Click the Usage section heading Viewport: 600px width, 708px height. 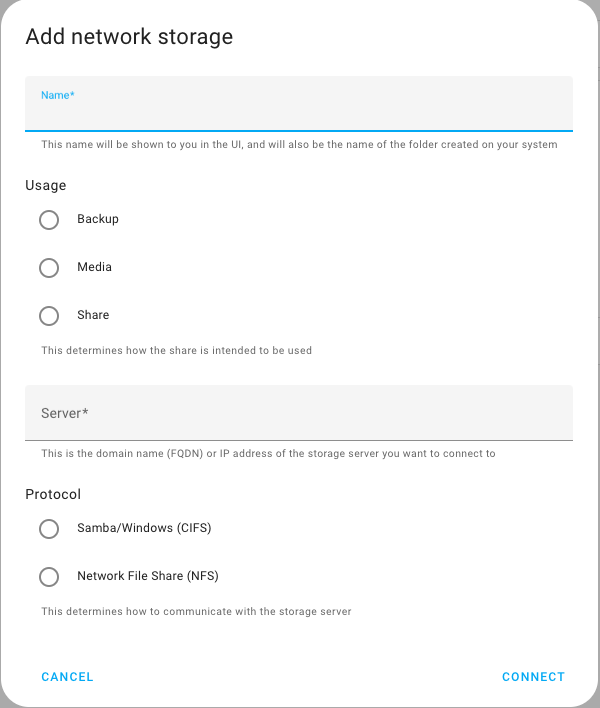click(46, 186)
